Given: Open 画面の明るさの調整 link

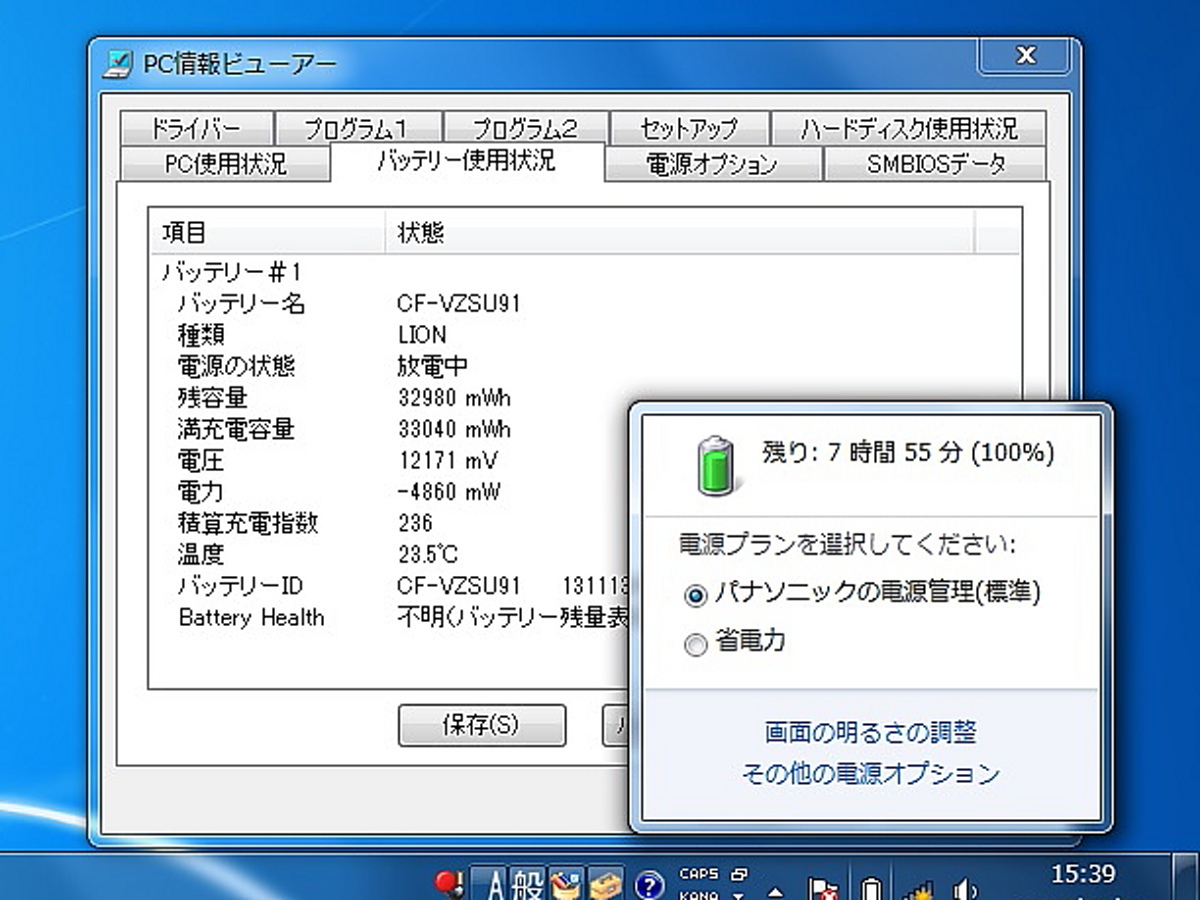Looking at the screenshot, I should click(870, 733).
